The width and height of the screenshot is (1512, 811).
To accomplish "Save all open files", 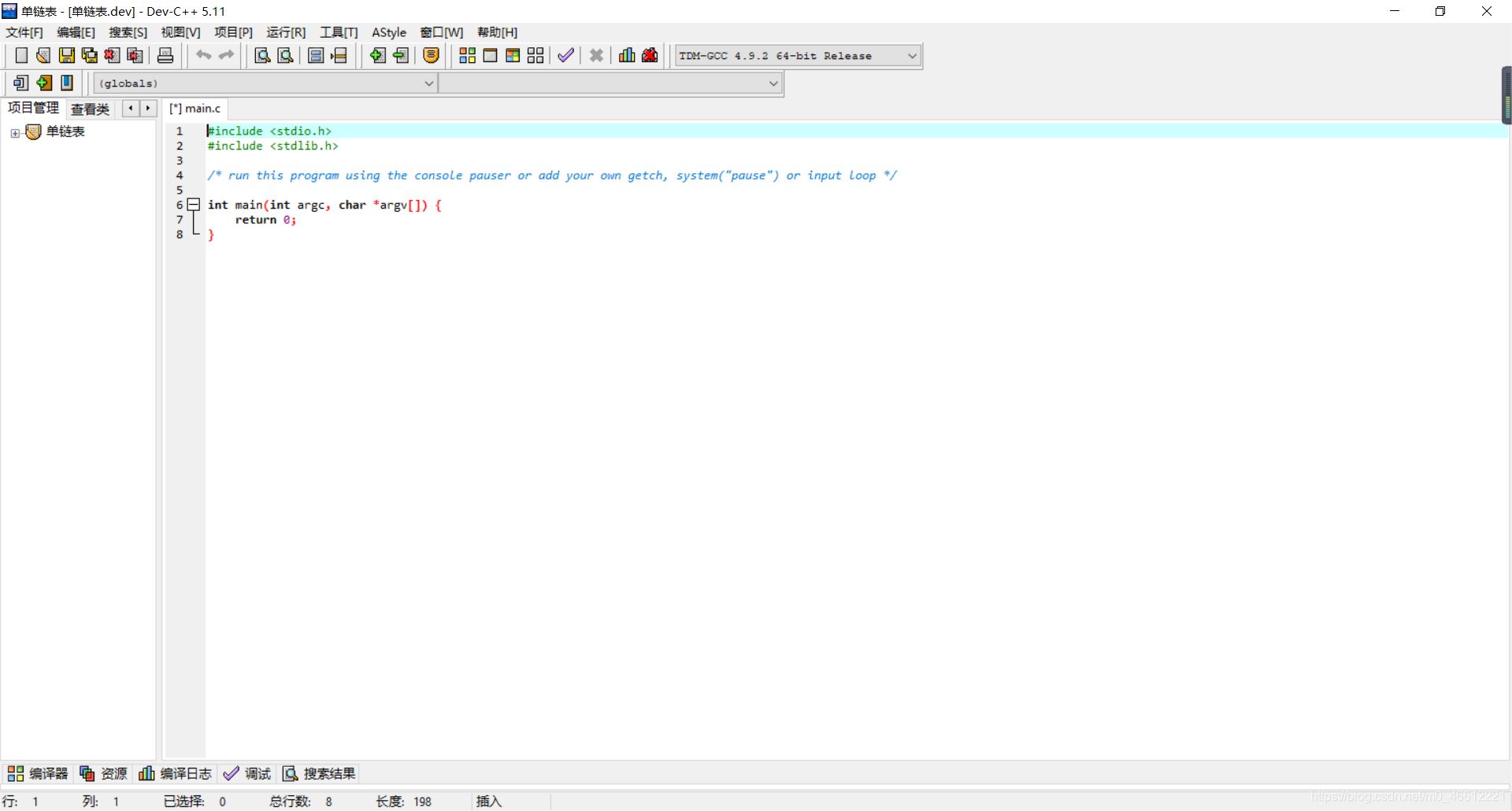I will [x=90, y=55].
